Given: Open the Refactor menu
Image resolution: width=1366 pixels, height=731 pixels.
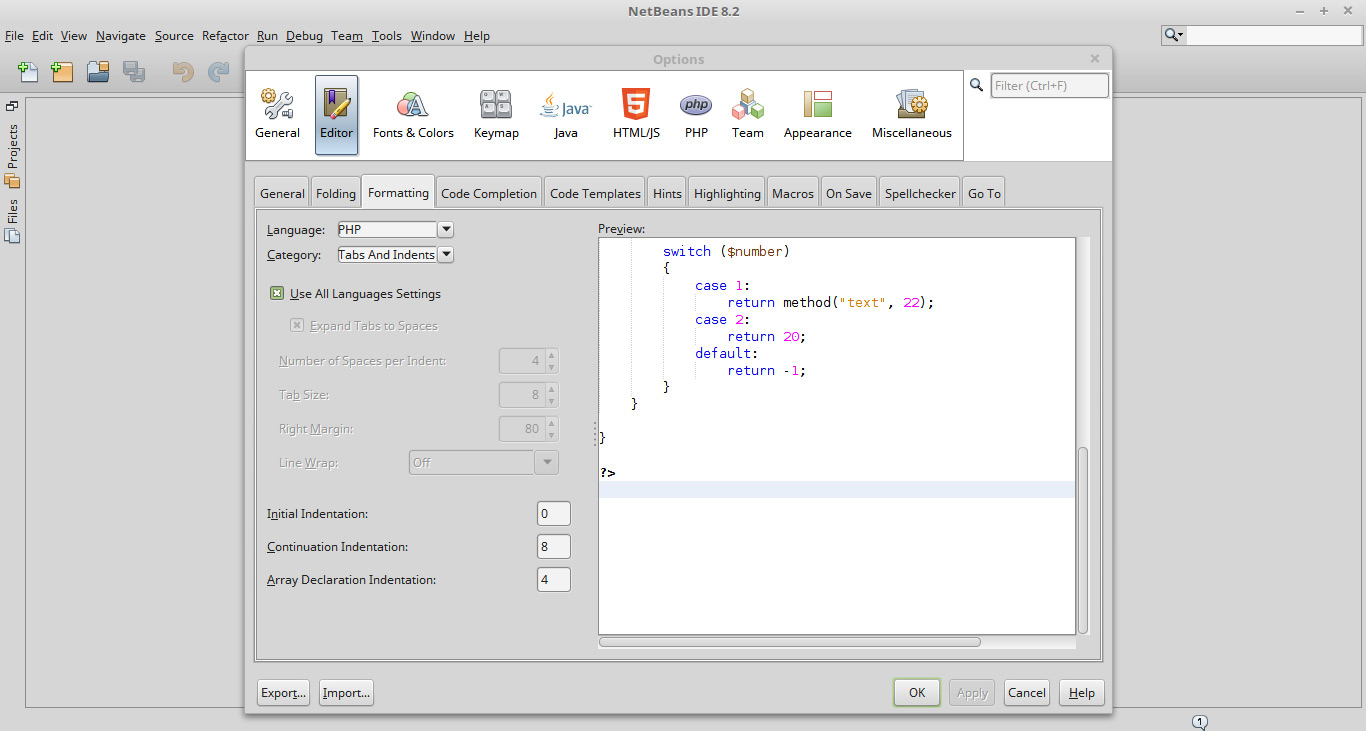Looking at the screenshot, I should click(225, 35).
